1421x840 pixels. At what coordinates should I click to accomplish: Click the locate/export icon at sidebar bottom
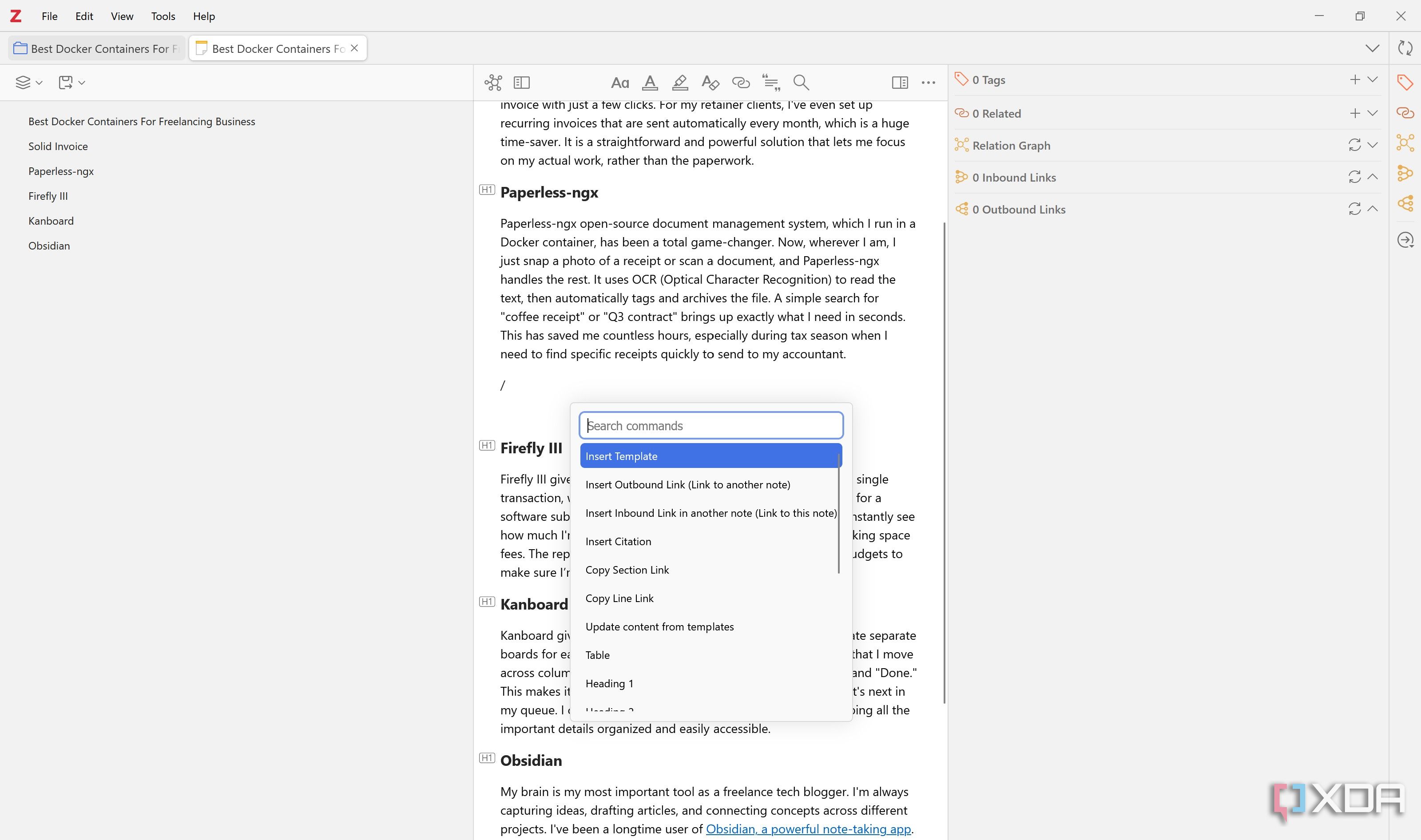coord(1405,240)
